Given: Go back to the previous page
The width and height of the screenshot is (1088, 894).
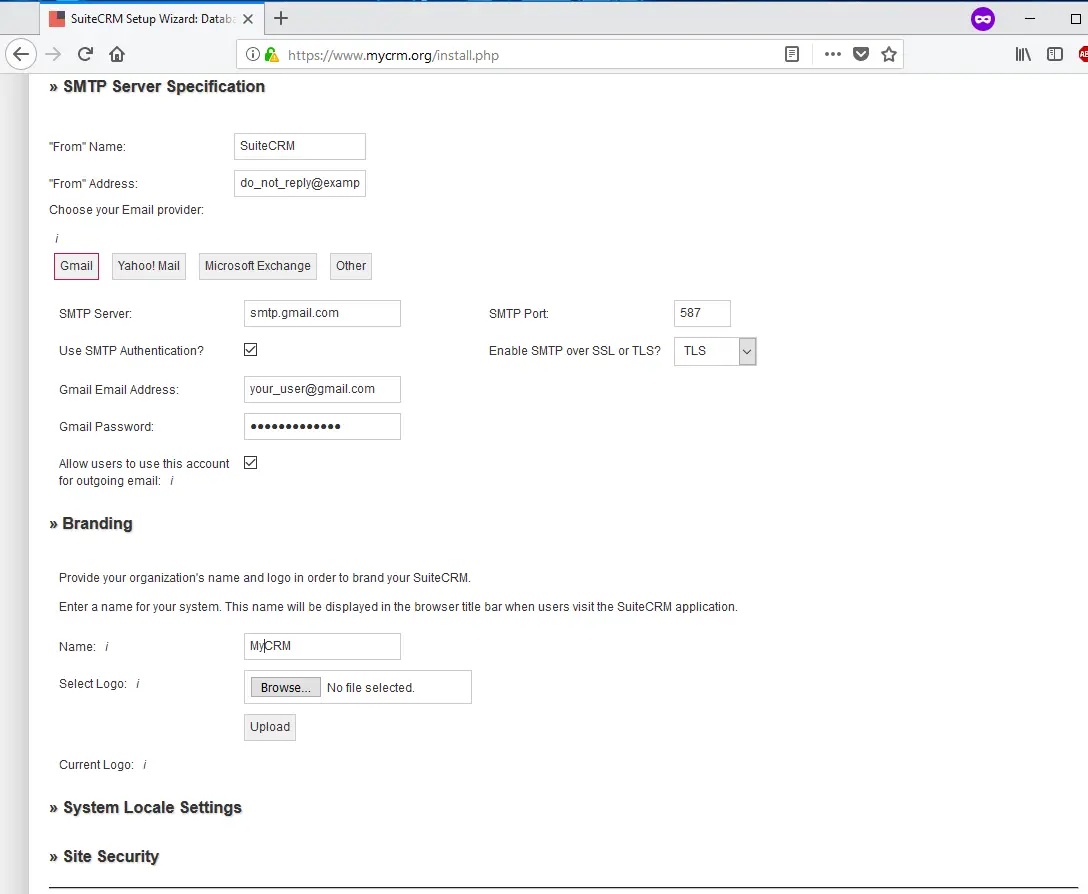Looking at the screenshot, I should point(21,54).
